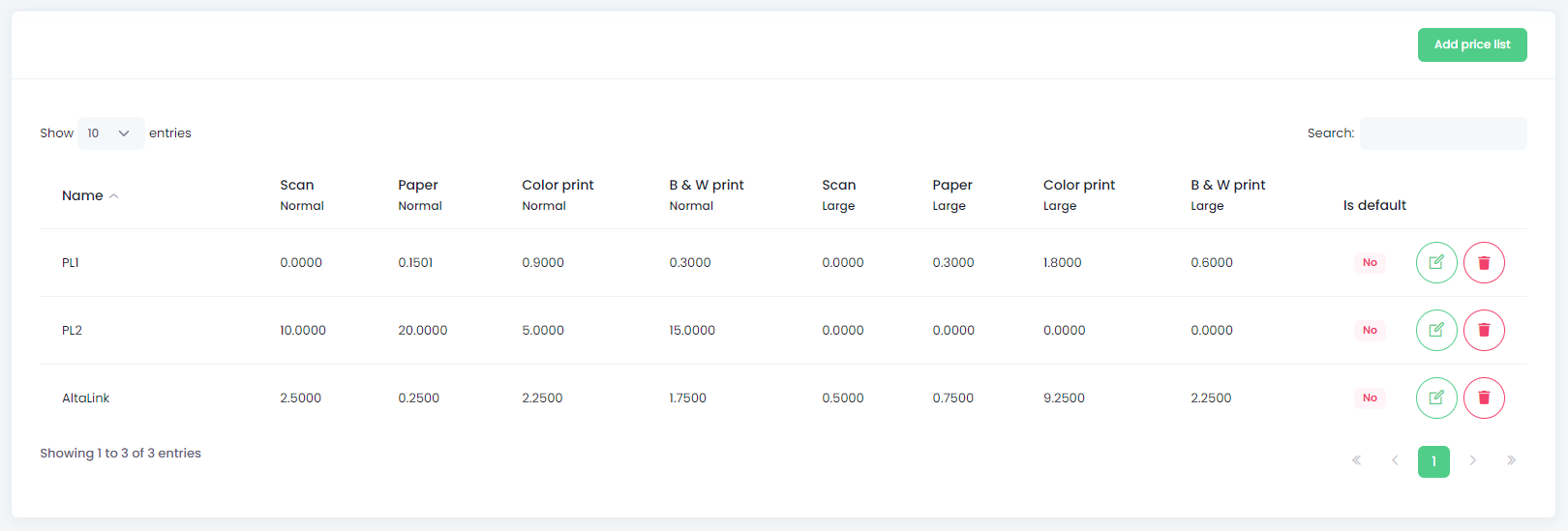Sort table by Name column
The width and height of the screenshot is (1568, 531).
pos(90,195)
